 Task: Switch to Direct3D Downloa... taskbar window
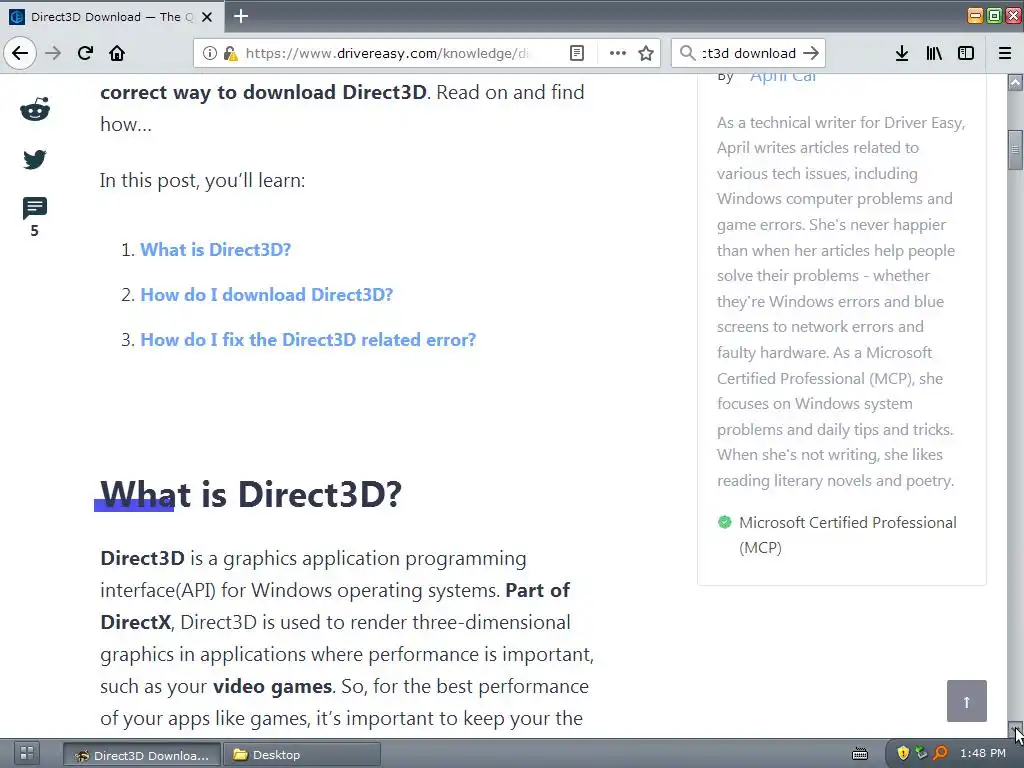pyautogui.click(x=142, y=755)
